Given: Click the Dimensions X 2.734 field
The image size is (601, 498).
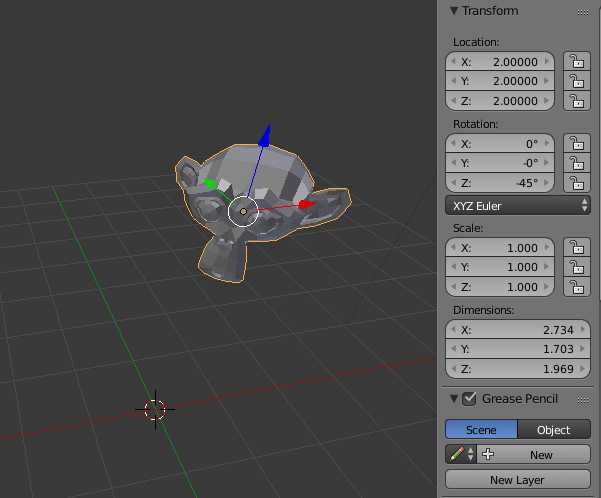Looking at the screenshot, I should 518,329.
